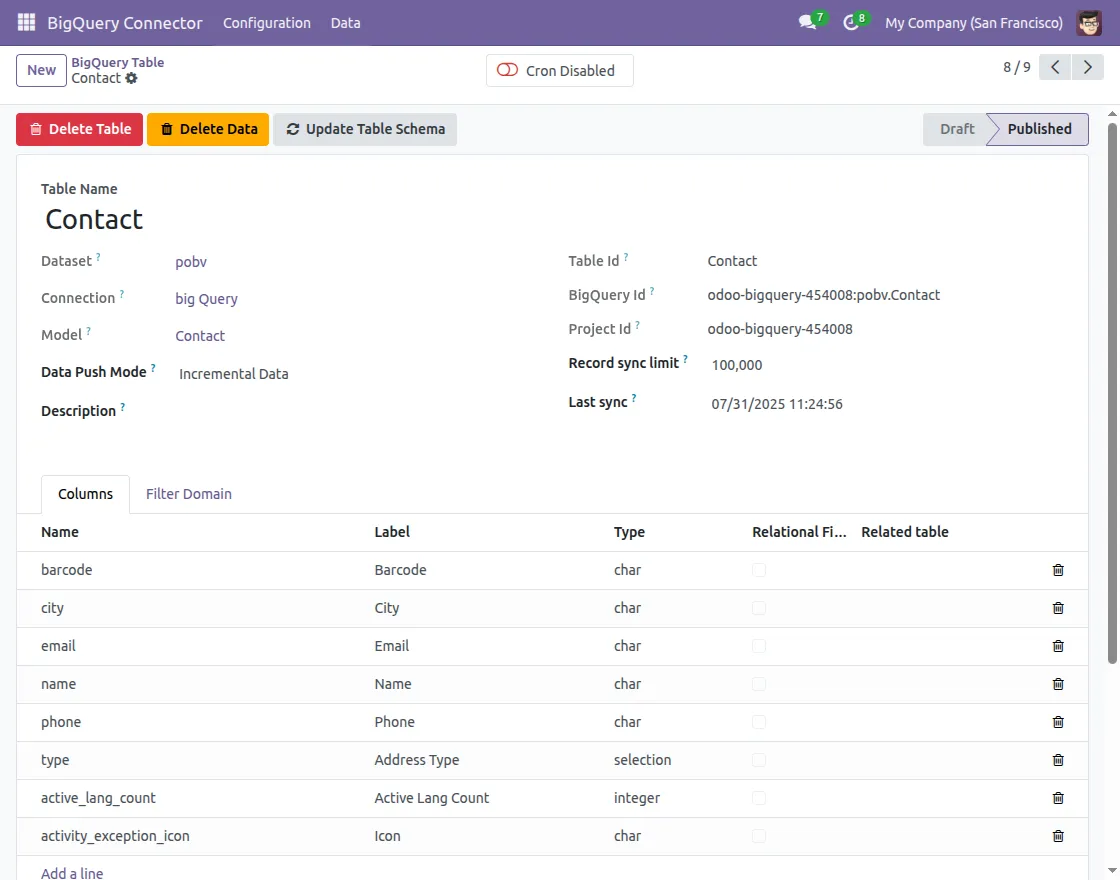Remove the activity_exception_icon column row

pos(1058,836)
